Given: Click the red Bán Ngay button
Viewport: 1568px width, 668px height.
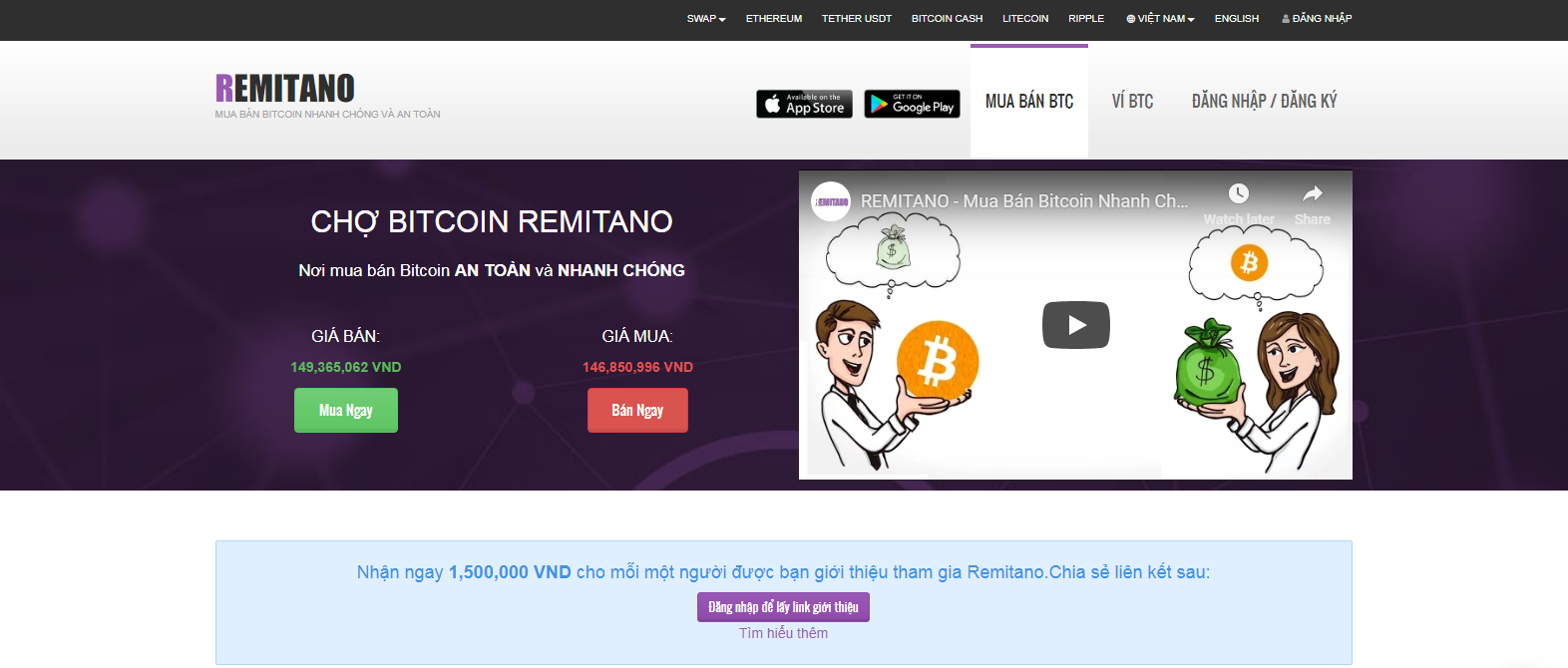Looking at the screenshot, I should click(637, 410).
